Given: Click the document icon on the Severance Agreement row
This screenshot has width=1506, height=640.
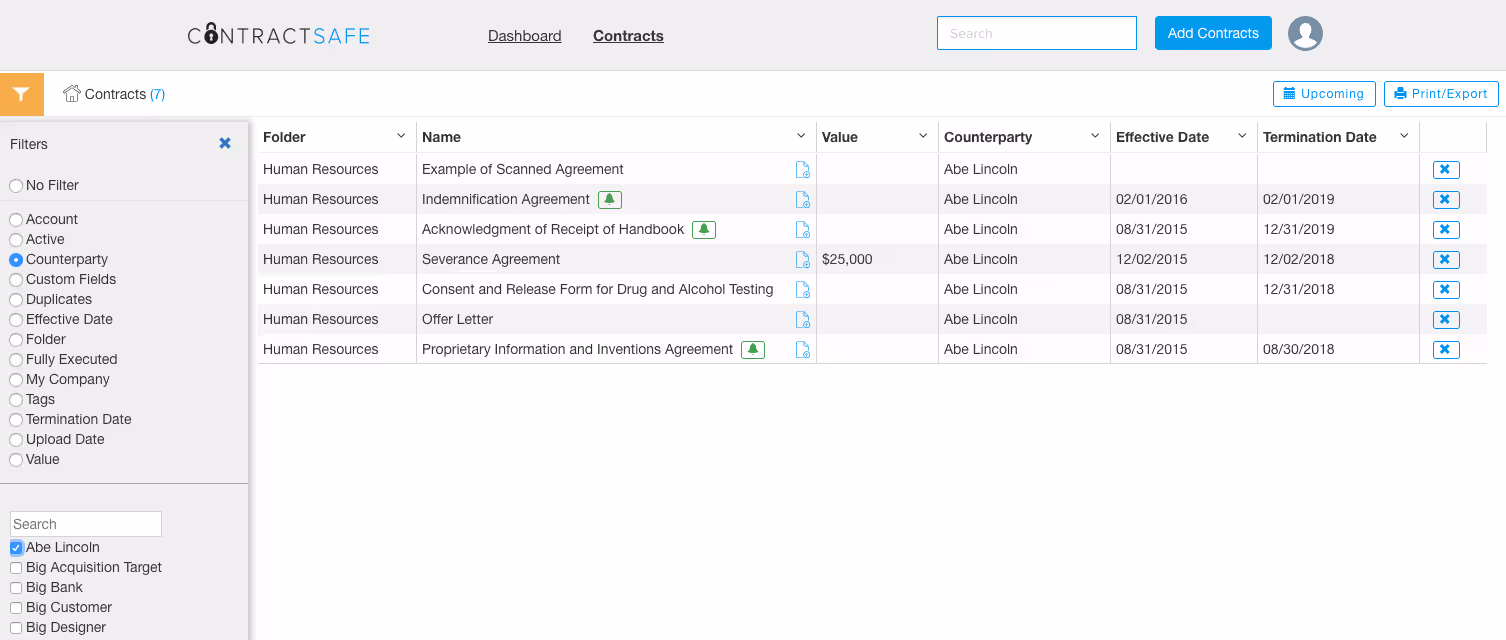Looking at the screenshot, I should pos(803,259).
